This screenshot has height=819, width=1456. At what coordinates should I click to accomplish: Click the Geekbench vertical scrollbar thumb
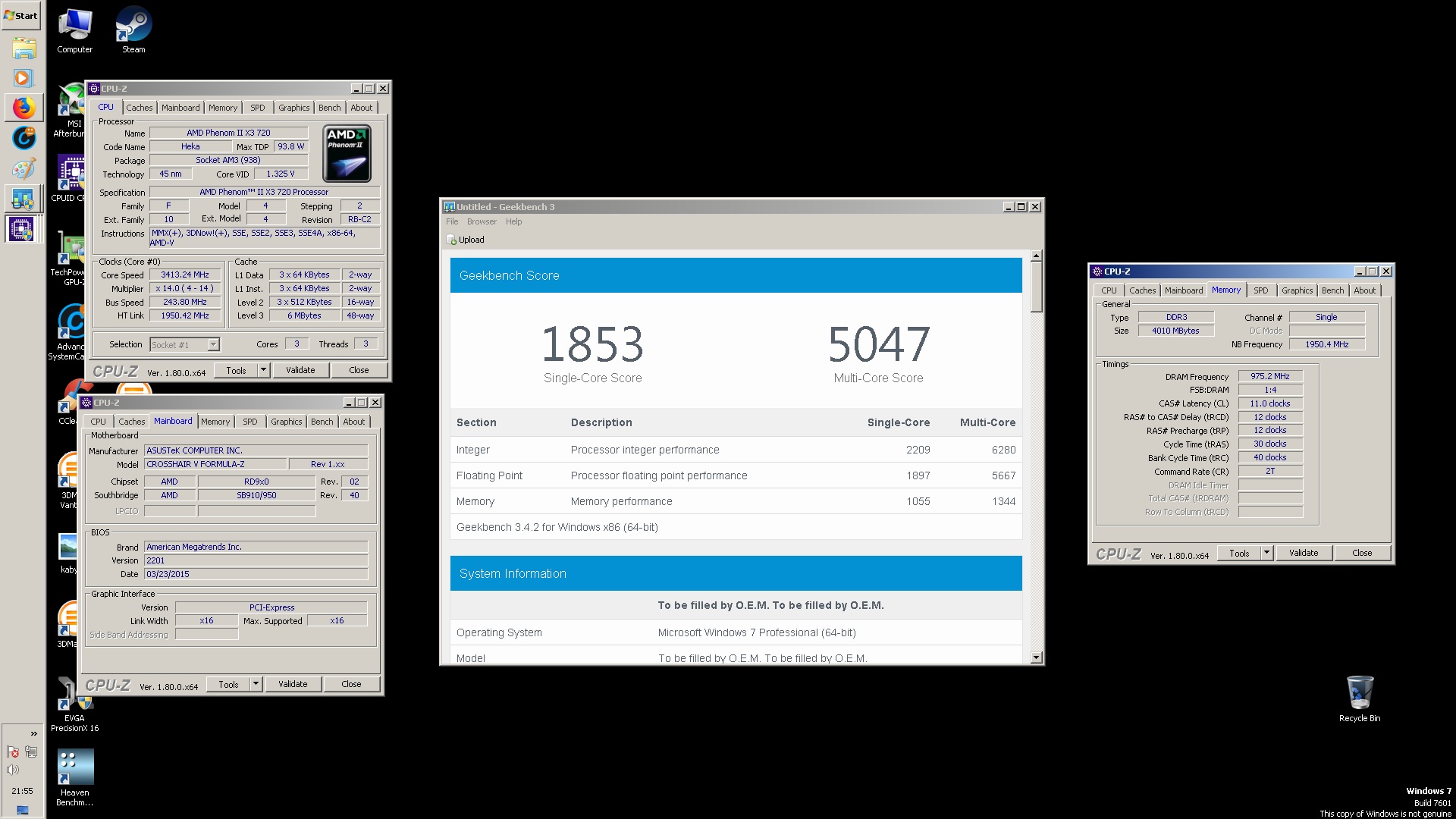click(1037, 287)
